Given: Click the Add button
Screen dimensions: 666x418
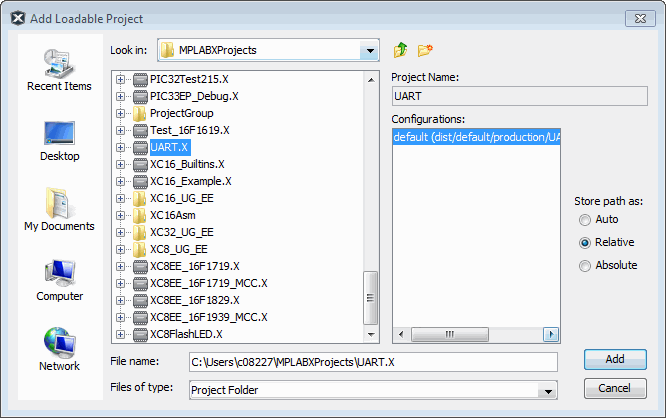Looking at the screenshot, I should tap(615, 359).
